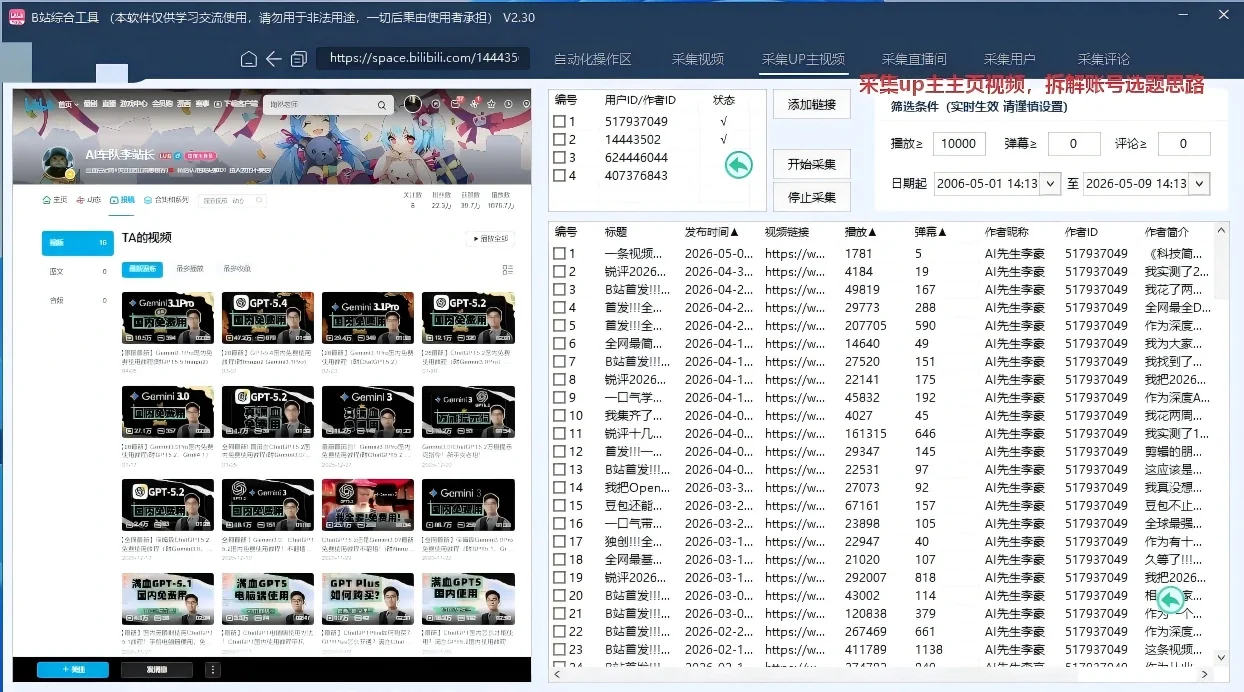Click the 播放≥ input field showing 10000
This screenshot has width=1244, height=692.
[959, 144]
